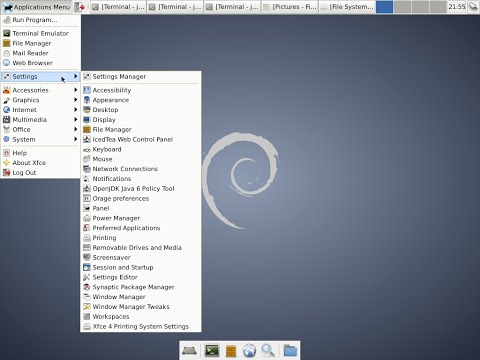
Task: Open Window Manager settings
Action: tap(141, 297)
